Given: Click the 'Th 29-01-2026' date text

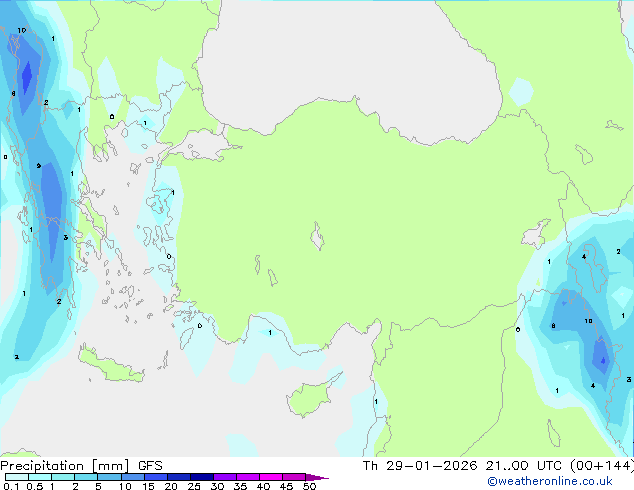Looking at the screenshot, I should tap(420, 466).
